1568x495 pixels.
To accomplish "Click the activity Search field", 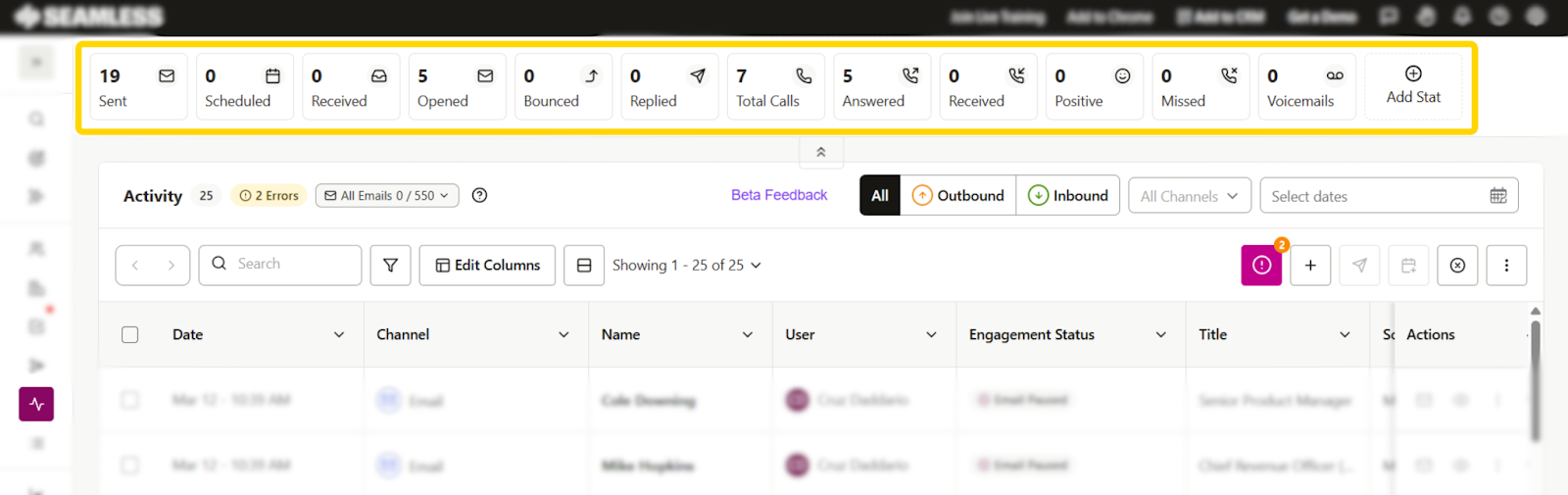I will pyautogui.click(x=280, y=265).
